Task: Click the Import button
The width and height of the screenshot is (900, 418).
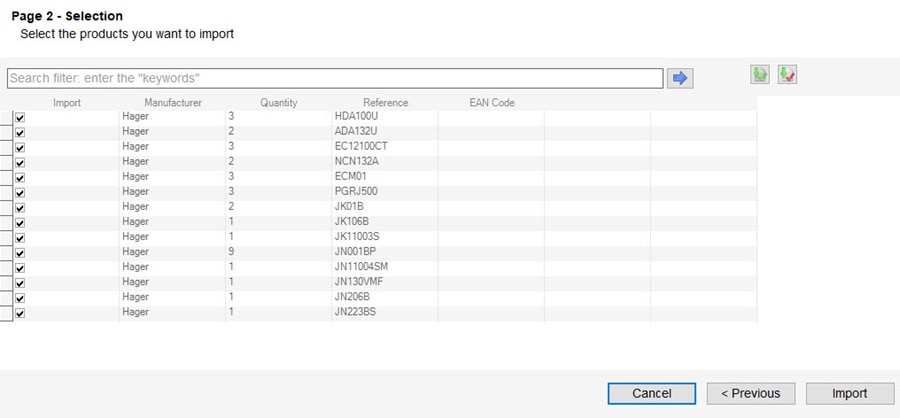Action: [849, 394]
